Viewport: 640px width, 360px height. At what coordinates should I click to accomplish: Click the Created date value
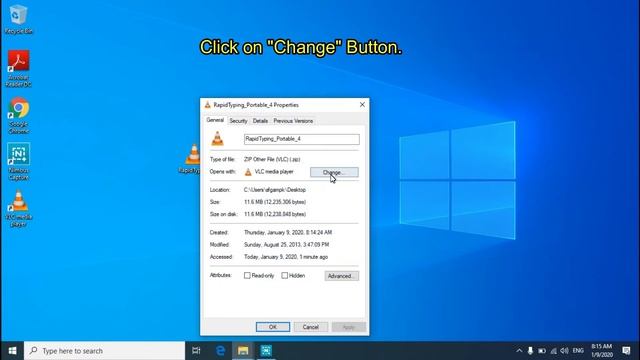[288, 233]
